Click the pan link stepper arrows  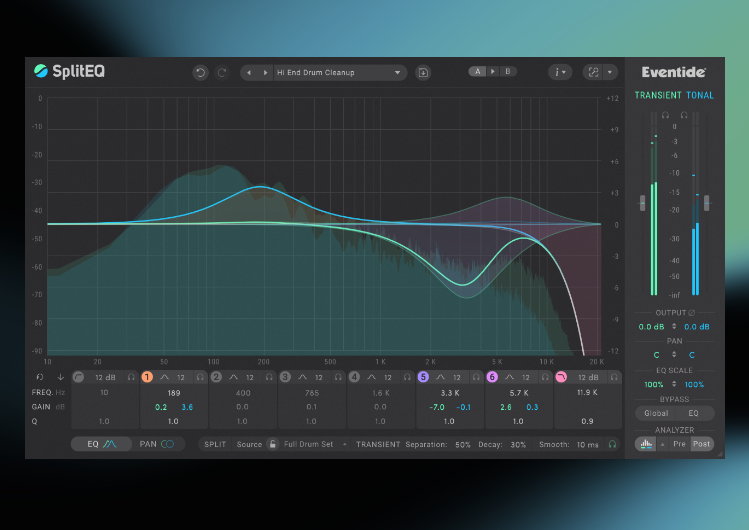[x=674, y=355]
